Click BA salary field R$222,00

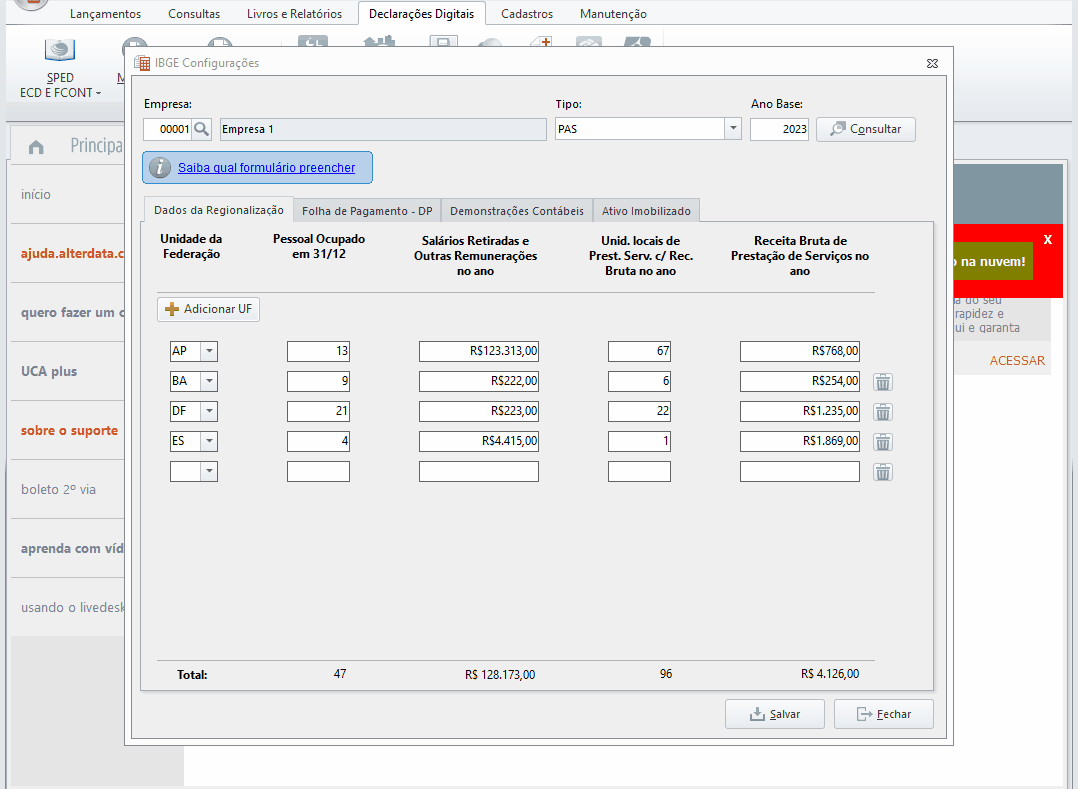point(478,381)
